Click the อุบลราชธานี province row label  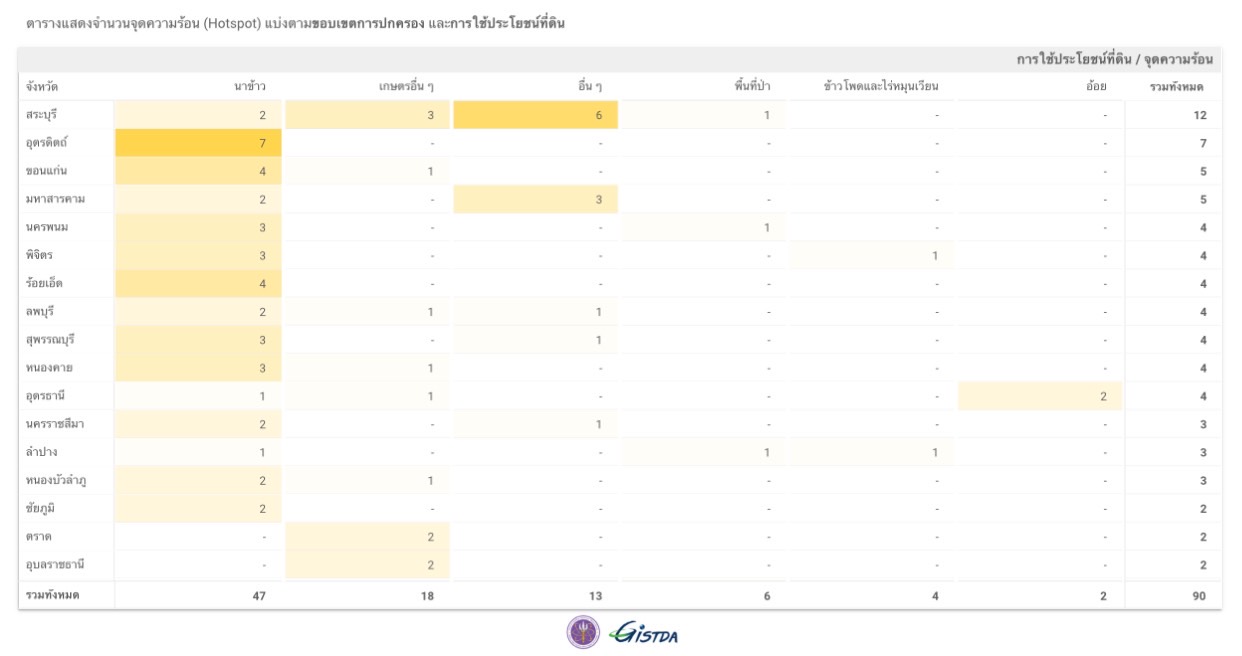(x=55, y=564)
